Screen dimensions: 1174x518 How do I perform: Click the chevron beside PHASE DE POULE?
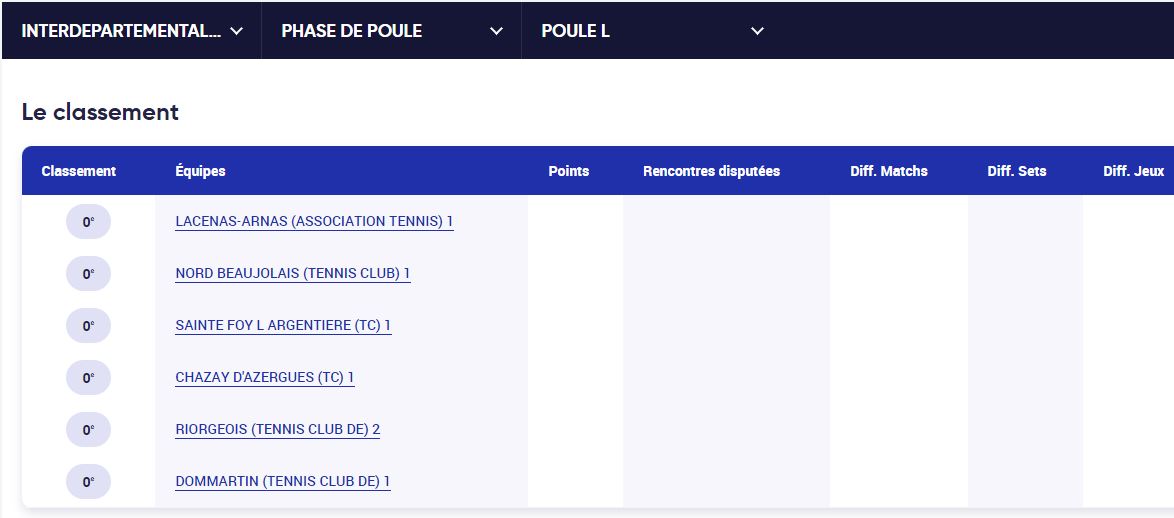pyautogui.click(x=496, y=31)
